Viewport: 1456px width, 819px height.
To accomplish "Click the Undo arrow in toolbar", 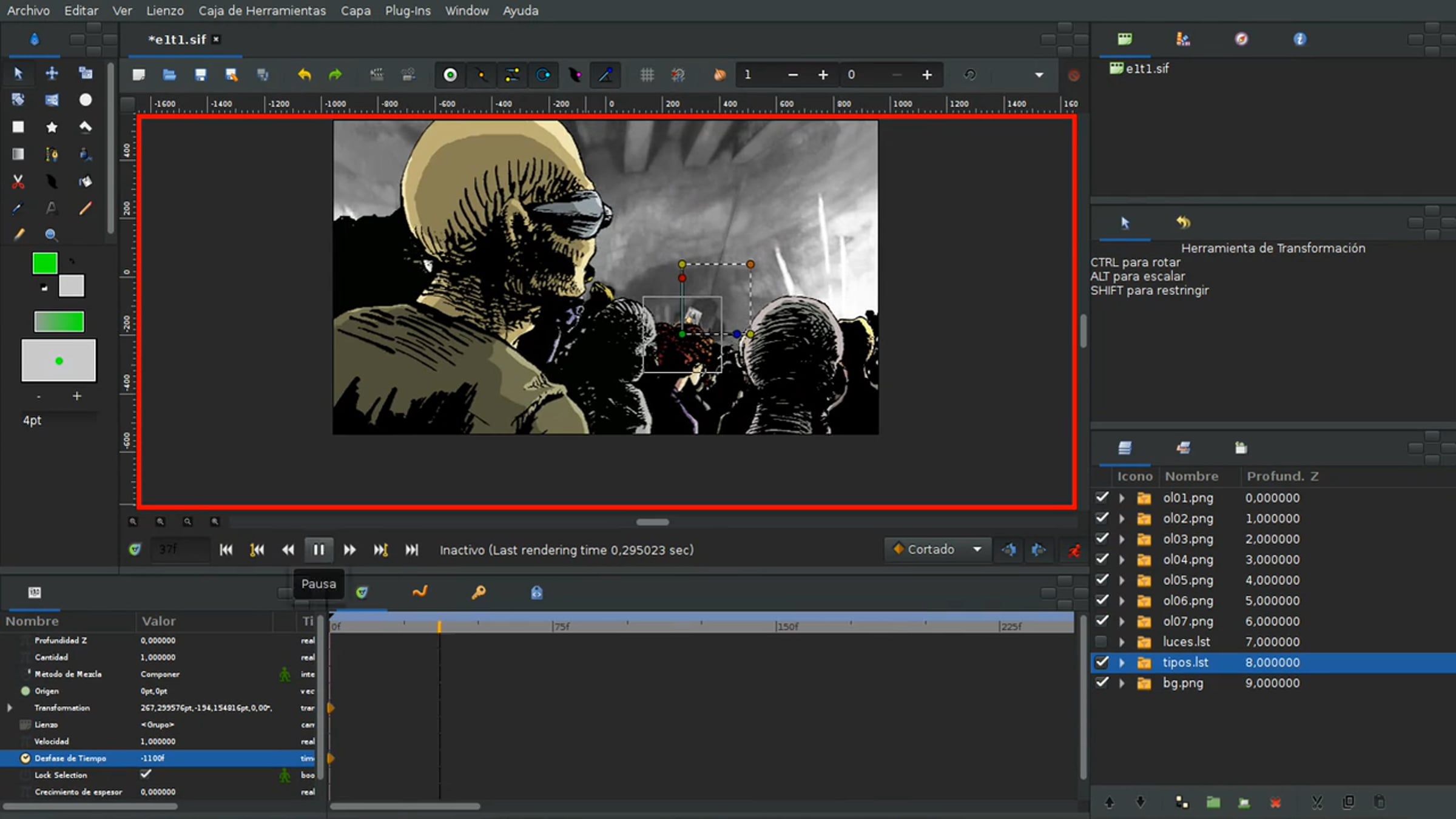I will click(305, 75).
